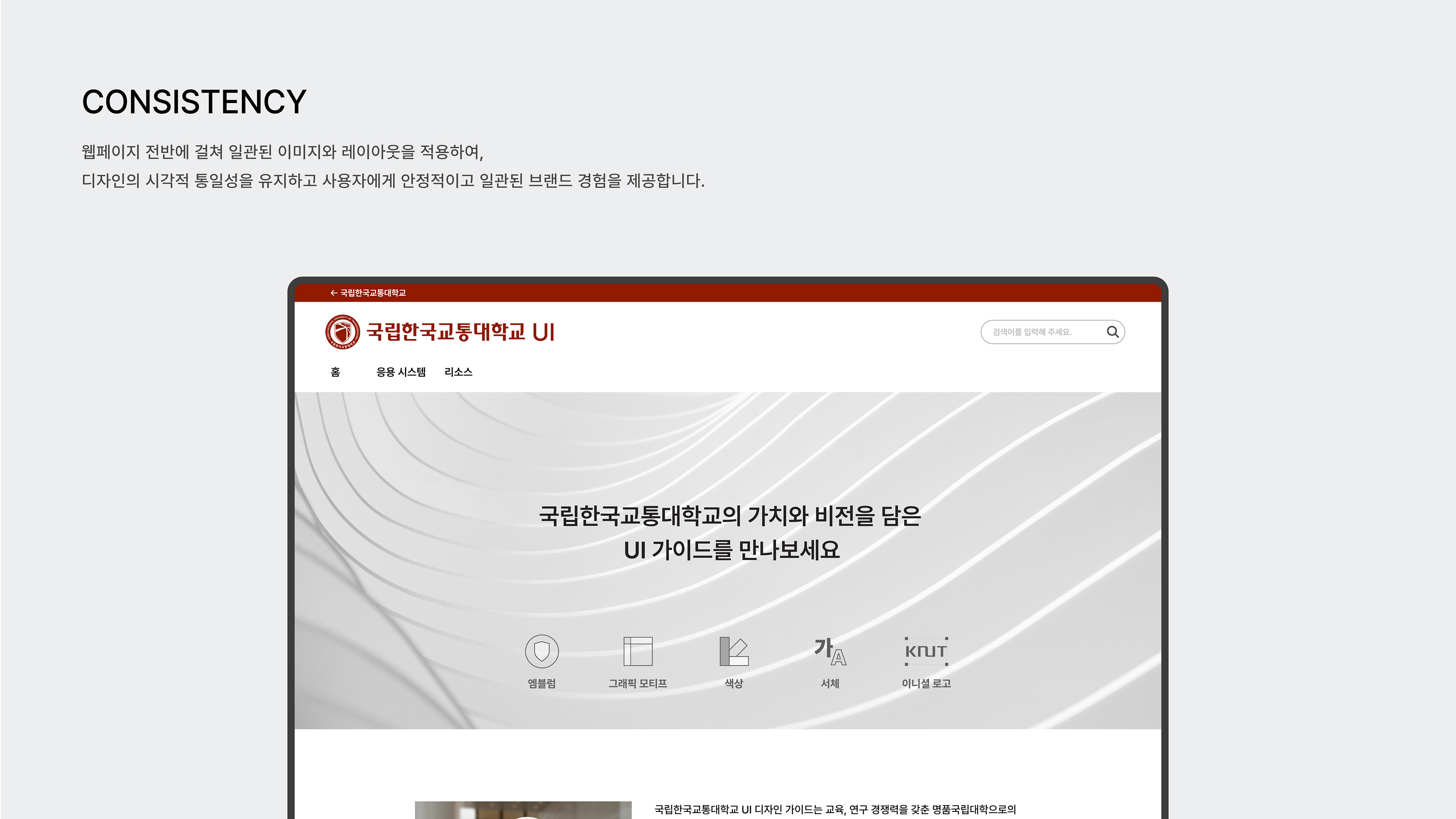This screenshot has width=1456, height=819.
Task: Click the back arrow beside 국립한국교통대학교
Action: point(334,293)
